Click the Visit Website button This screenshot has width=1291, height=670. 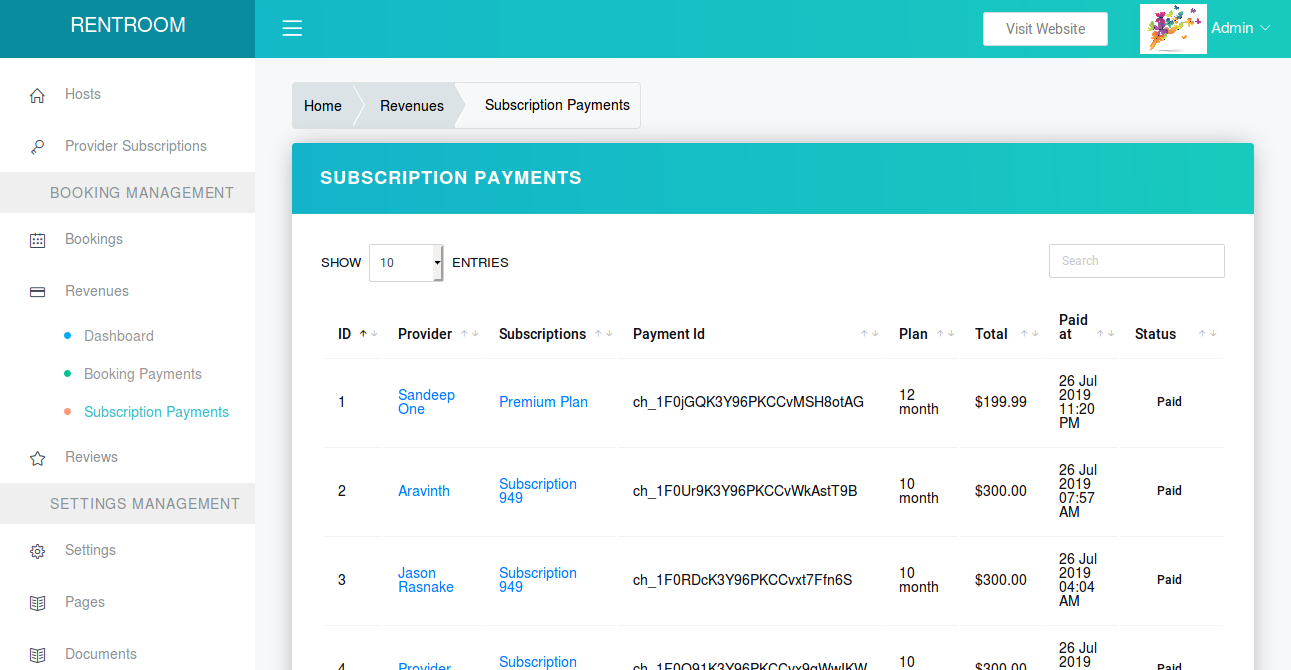1045,29
